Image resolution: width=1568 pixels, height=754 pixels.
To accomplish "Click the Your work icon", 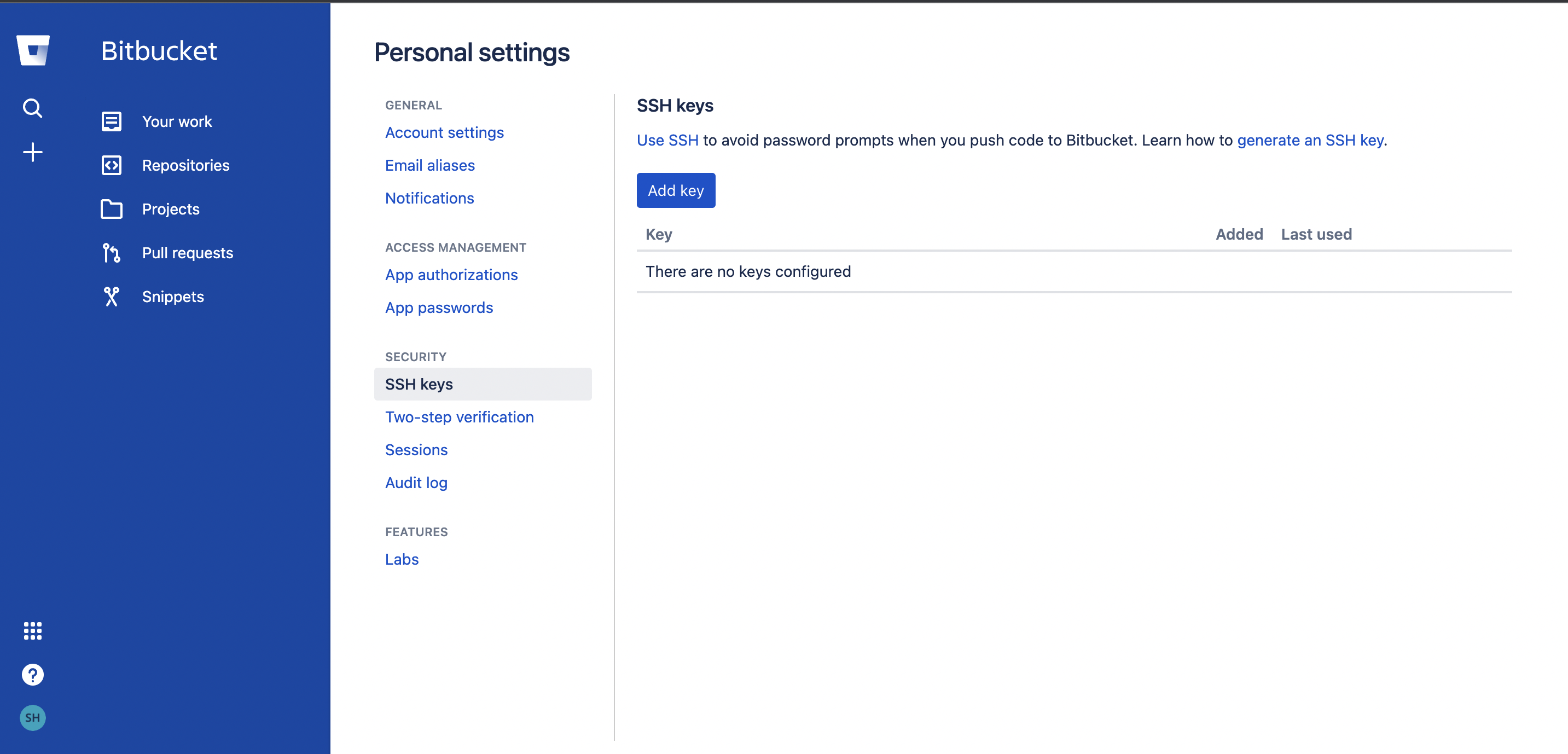I will pos(112,121).
